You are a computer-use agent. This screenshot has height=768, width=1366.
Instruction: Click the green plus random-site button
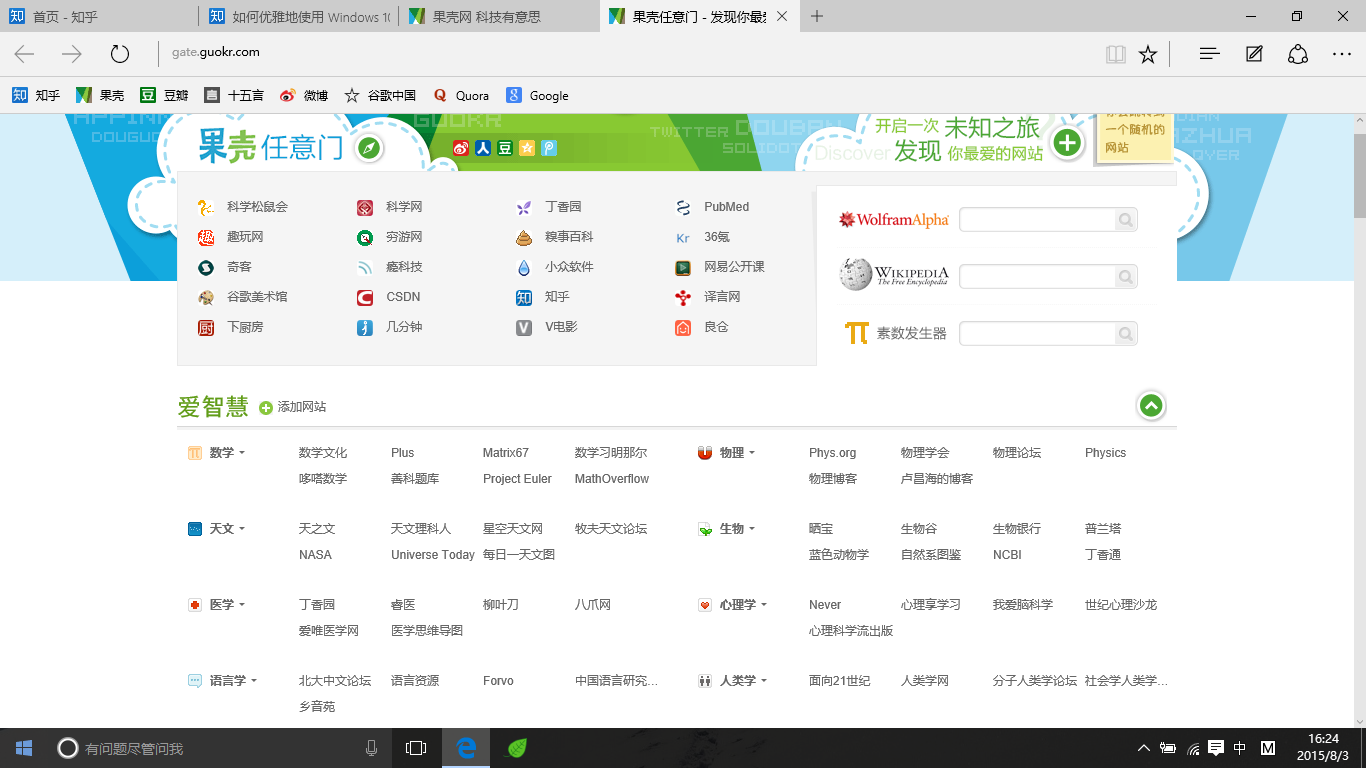(1068, 143)
